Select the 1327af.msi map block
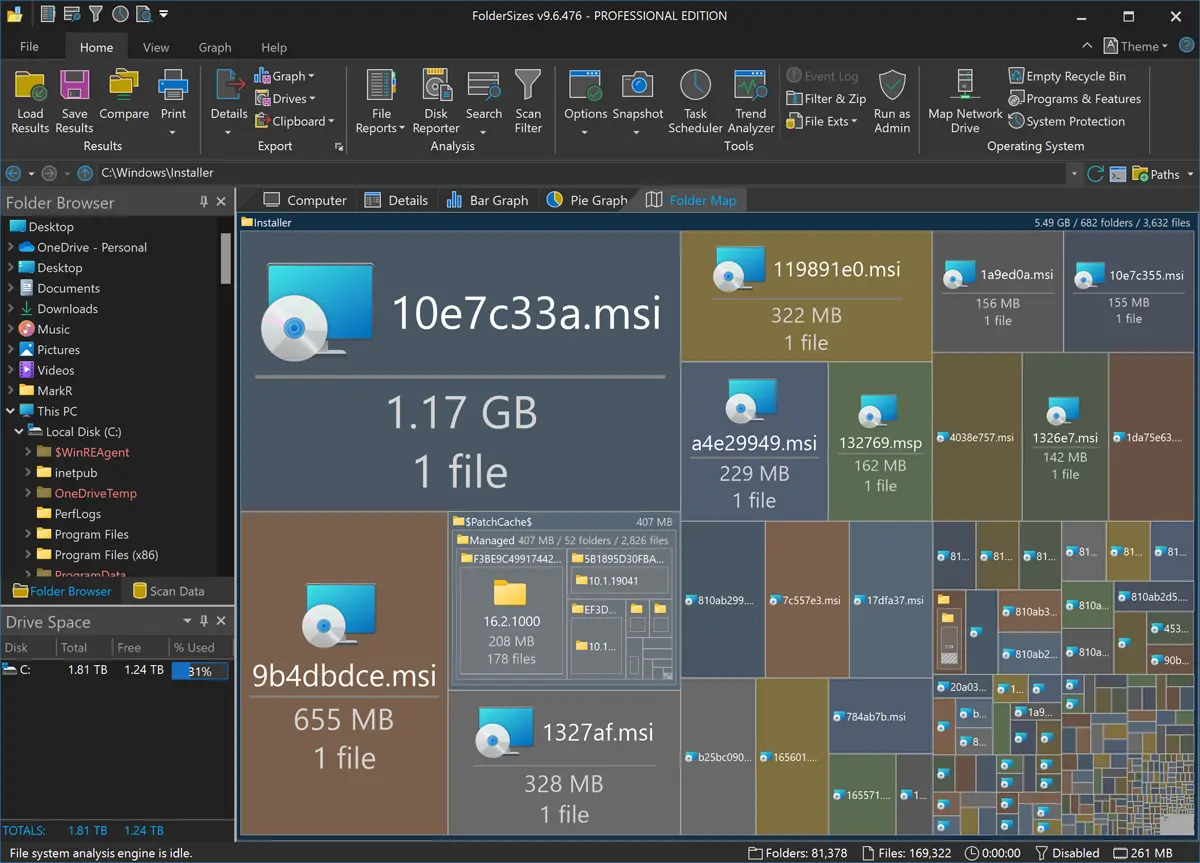1200x863 pixels. click(564, 764)
